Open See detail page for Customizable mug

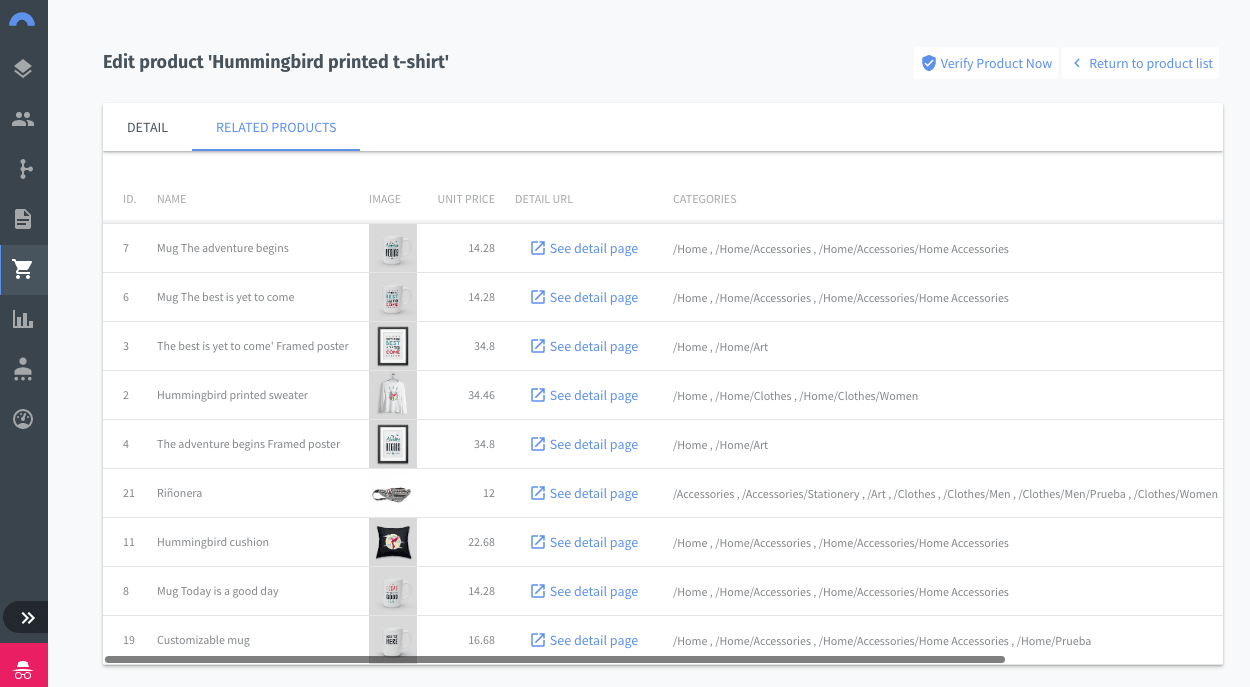pos(584,640)
